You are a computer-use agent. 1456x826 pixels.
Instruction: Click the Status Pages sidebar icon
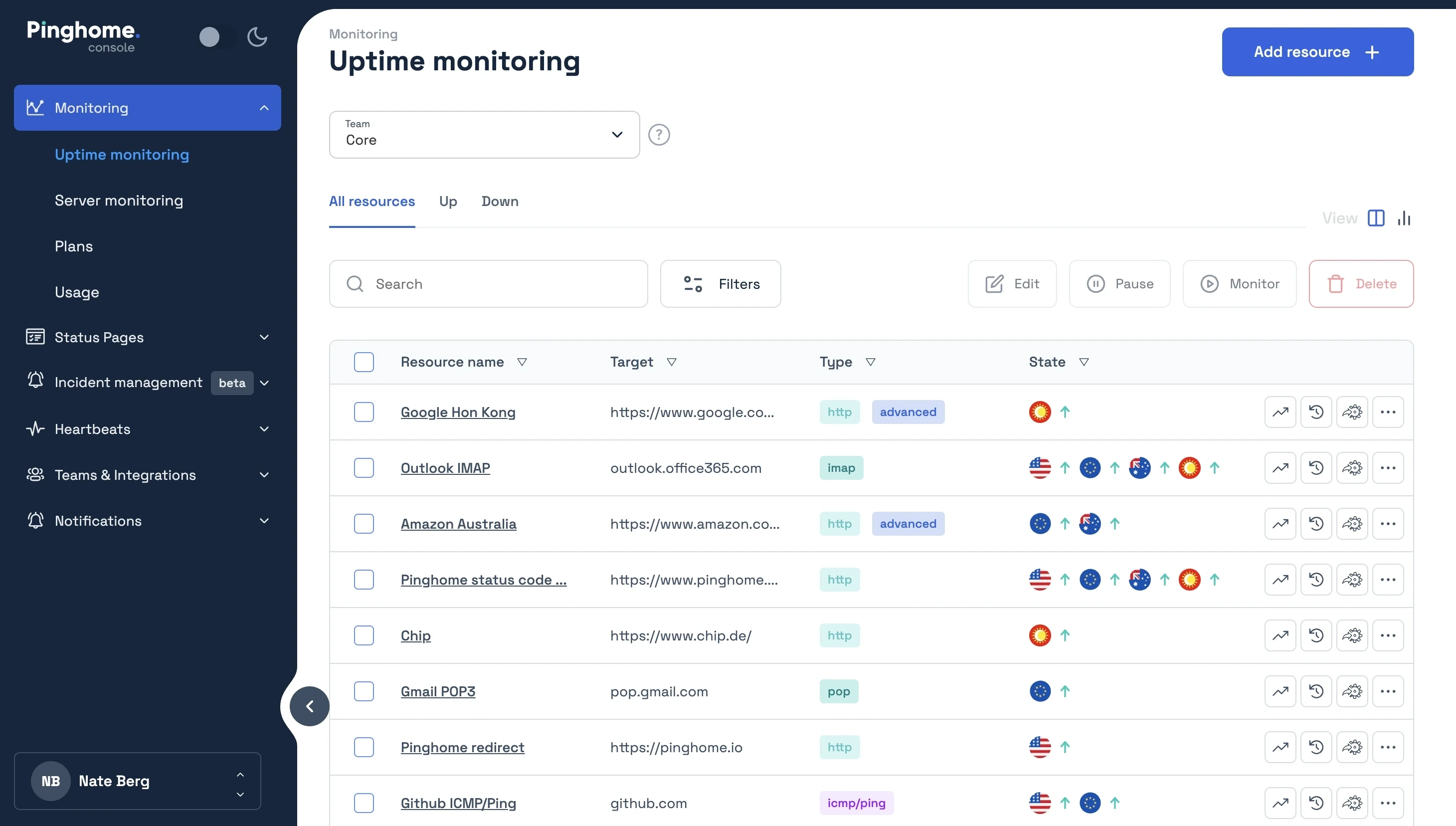[x=35, y=336]
